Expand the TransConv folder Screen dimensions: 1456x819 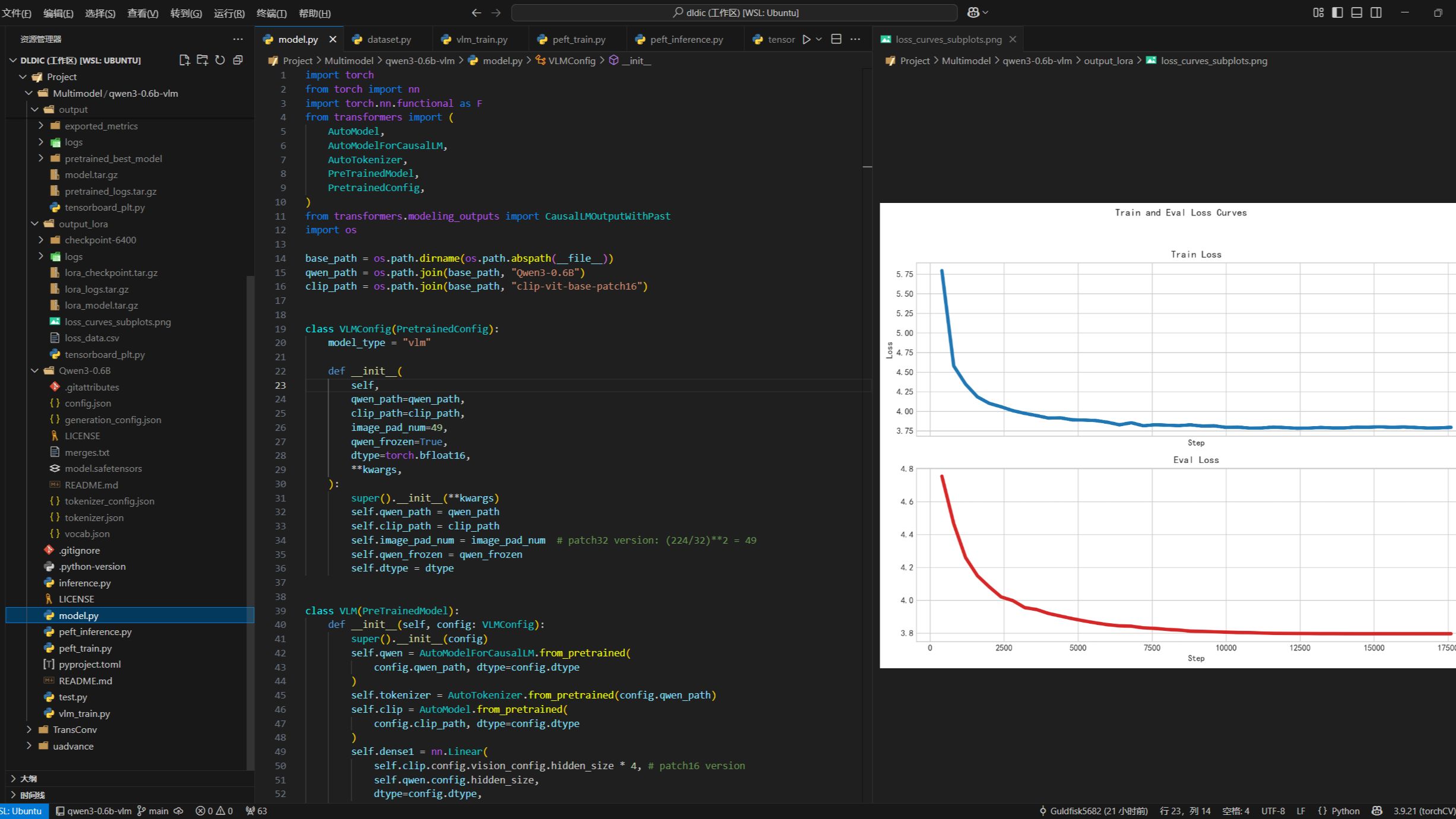(x=28, y=730)
